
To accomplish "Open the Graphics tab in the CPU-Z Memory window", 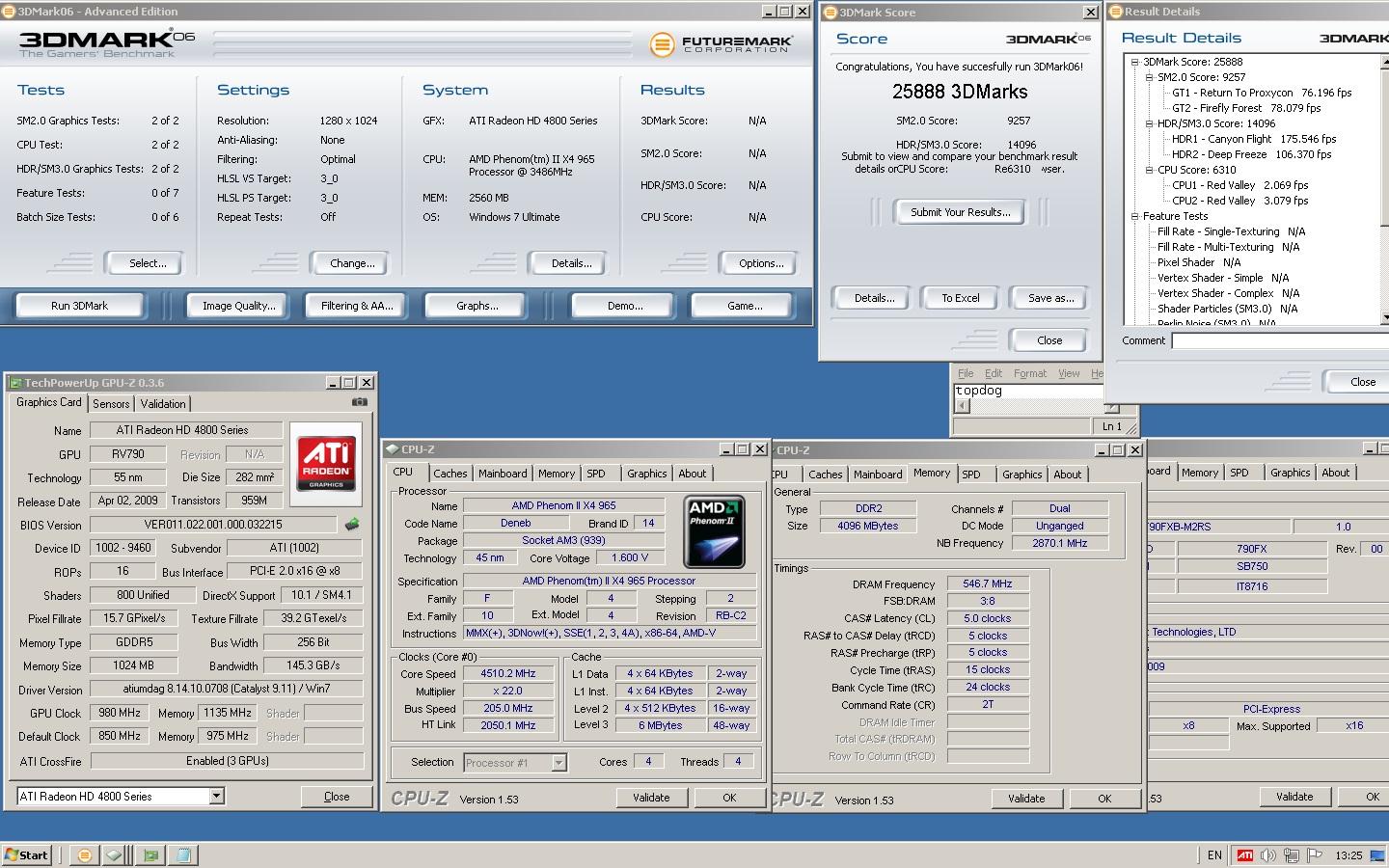I will pos(1021,475).
